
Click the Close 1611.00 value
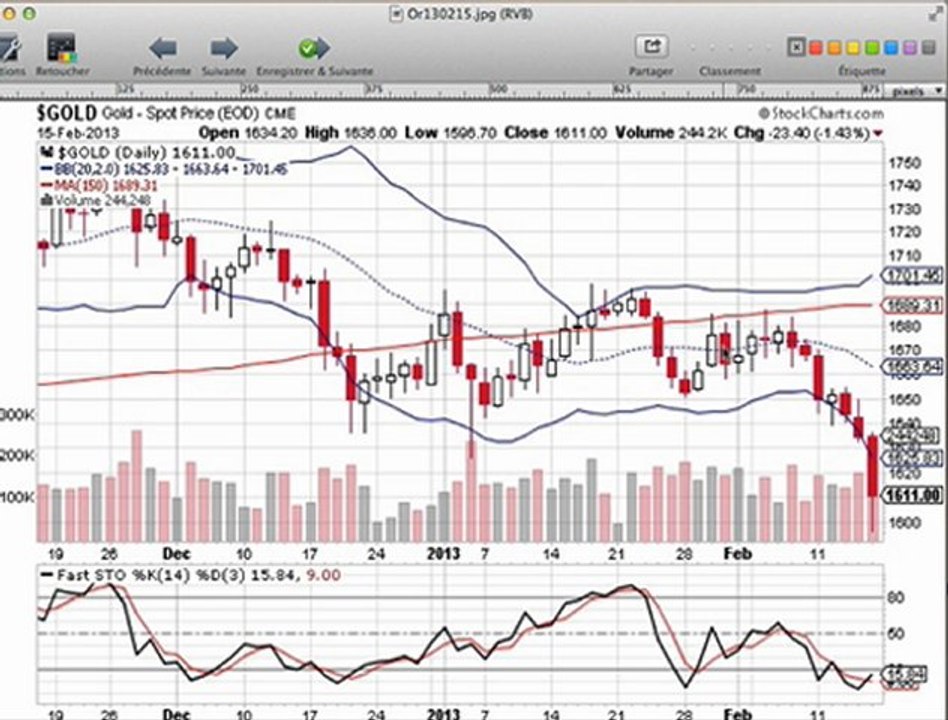[555, 133]
